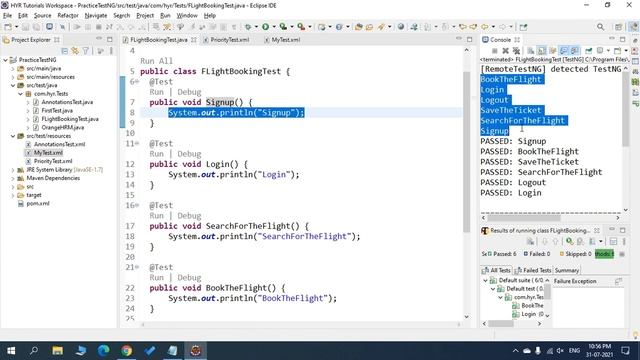Image resolution: width=640 pixels, height=360 pixels.
Task: Toggle Link with Editor in Project Explorer
Action: (x=75, y=51)
